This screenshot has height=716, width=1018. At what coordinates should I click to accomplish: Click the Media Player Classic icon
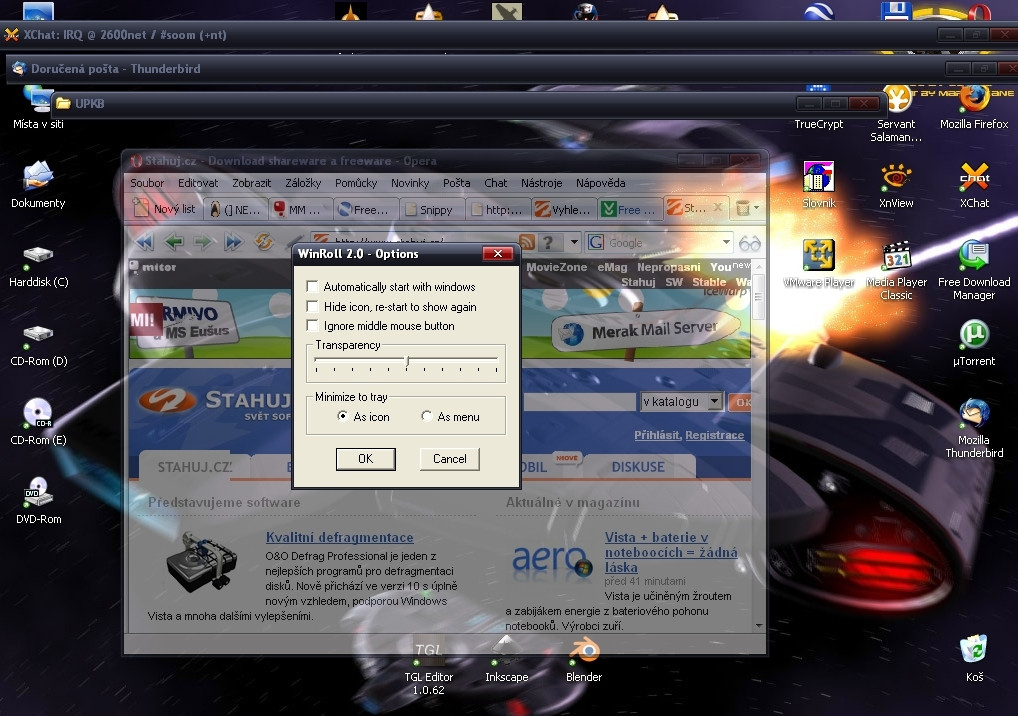coord(896,271)
